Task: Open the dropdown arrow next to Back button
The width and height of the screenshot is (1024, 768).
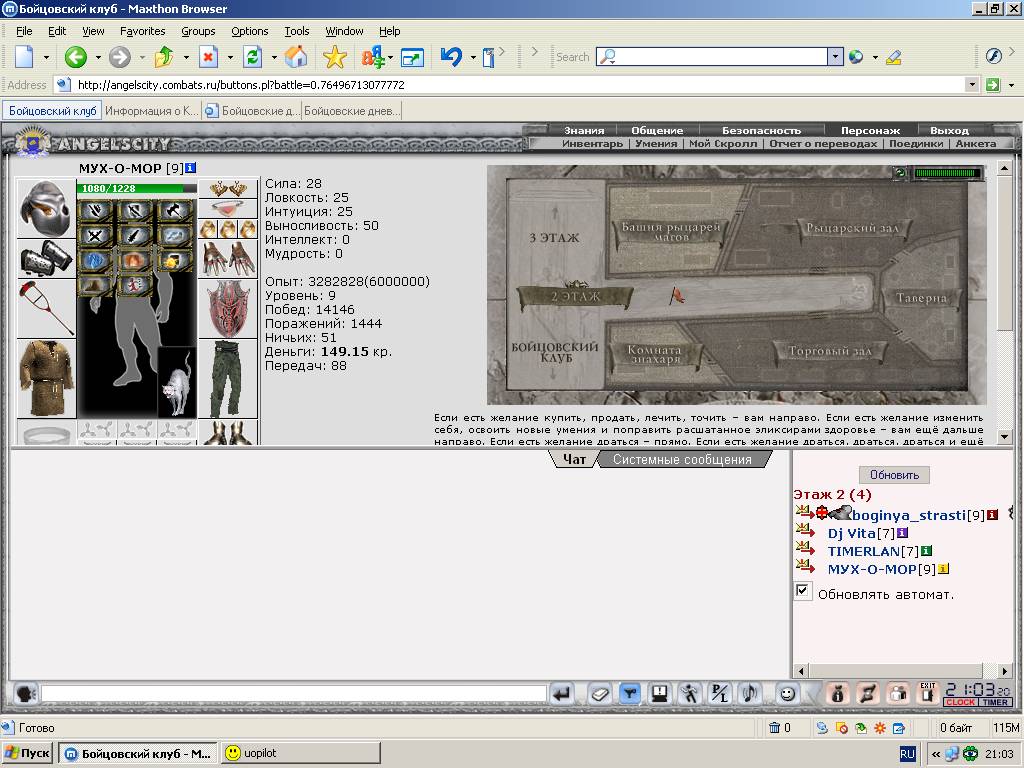Action: [98, 58]
